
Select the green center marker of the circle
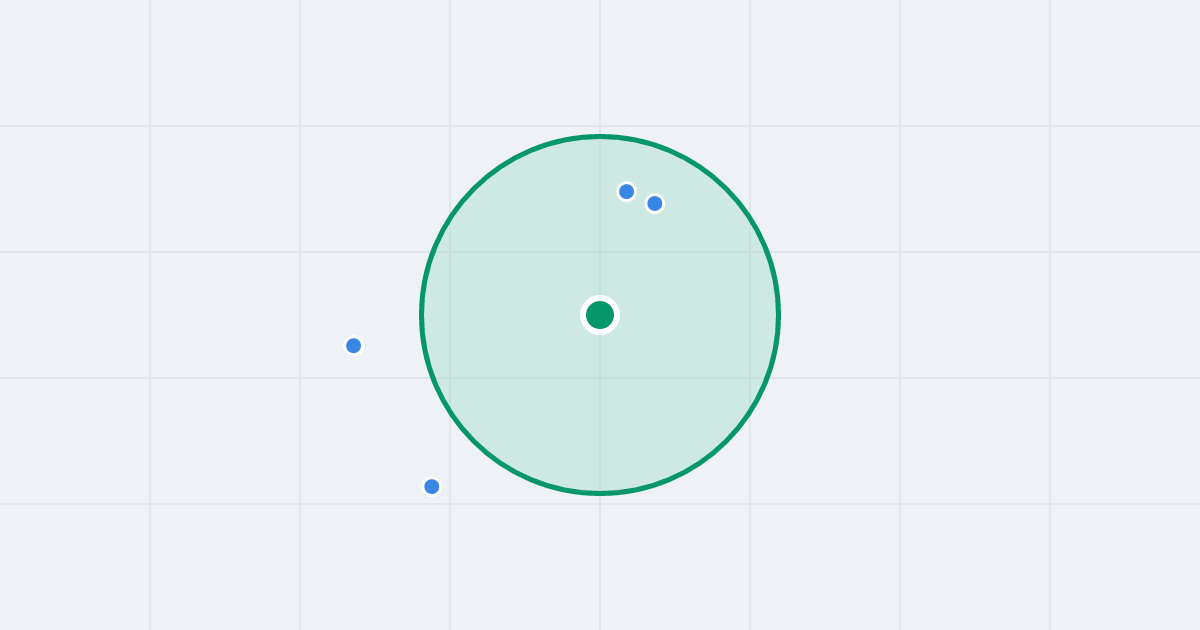coord(600,315)
